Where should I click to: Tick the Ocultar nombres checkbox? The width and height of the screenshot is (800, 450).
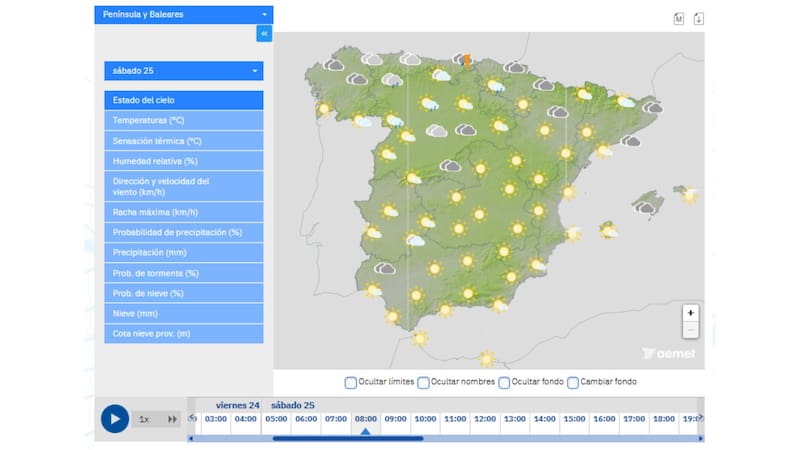(423, 383)
